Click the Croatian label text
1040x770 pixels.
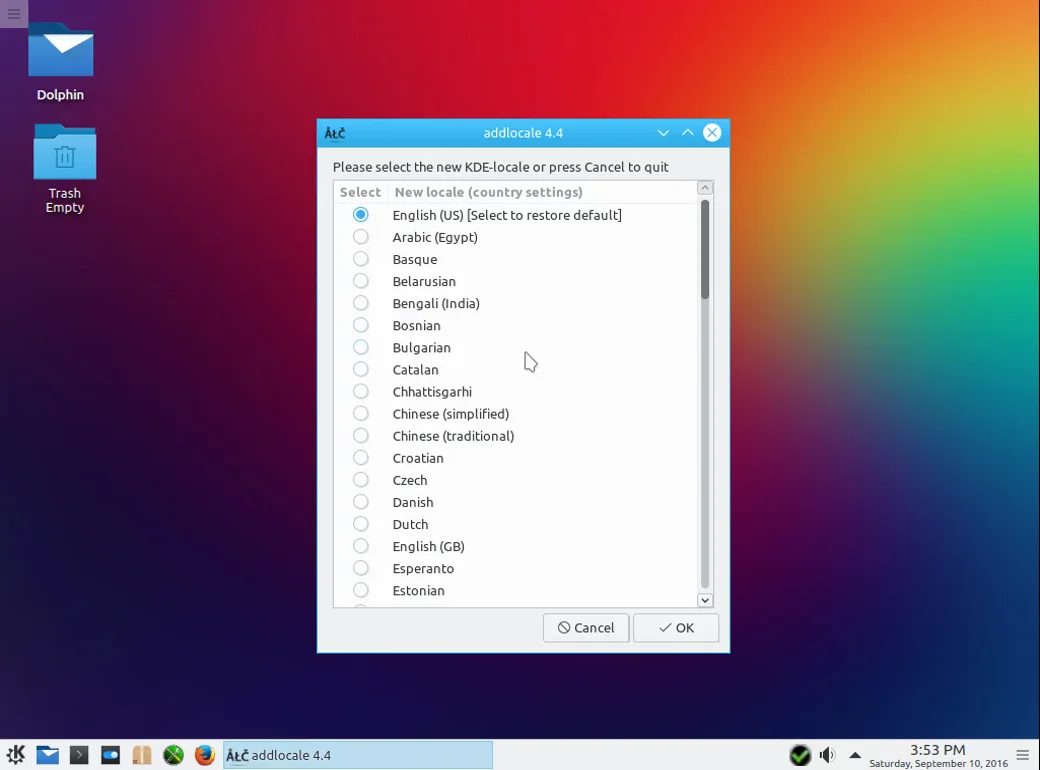tap(418, 458)
